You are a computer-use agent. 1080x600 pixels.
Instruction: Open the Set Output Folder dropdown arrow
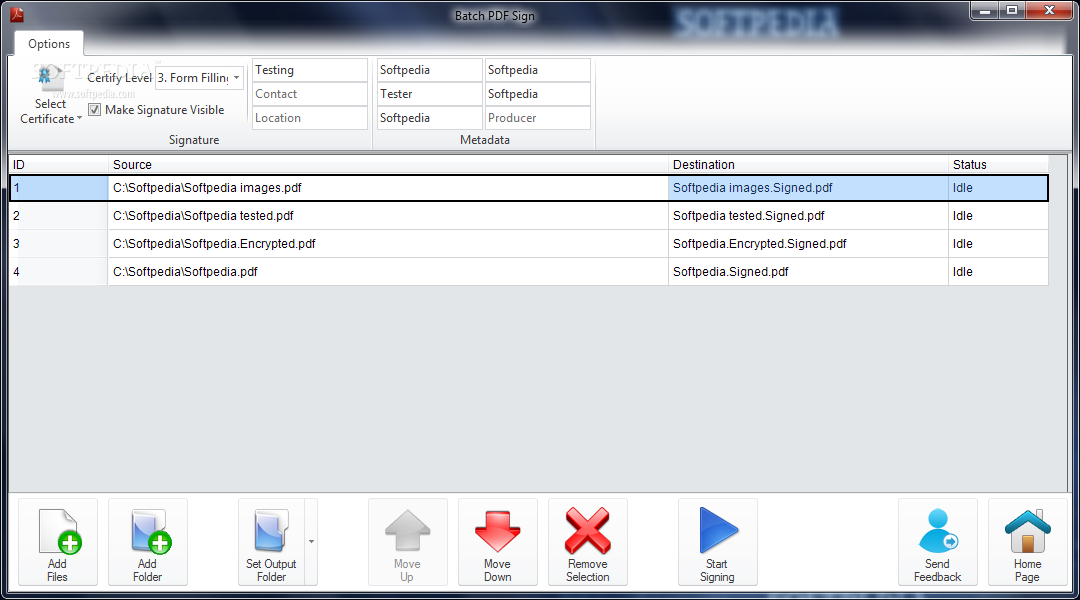tap(311, 541)
